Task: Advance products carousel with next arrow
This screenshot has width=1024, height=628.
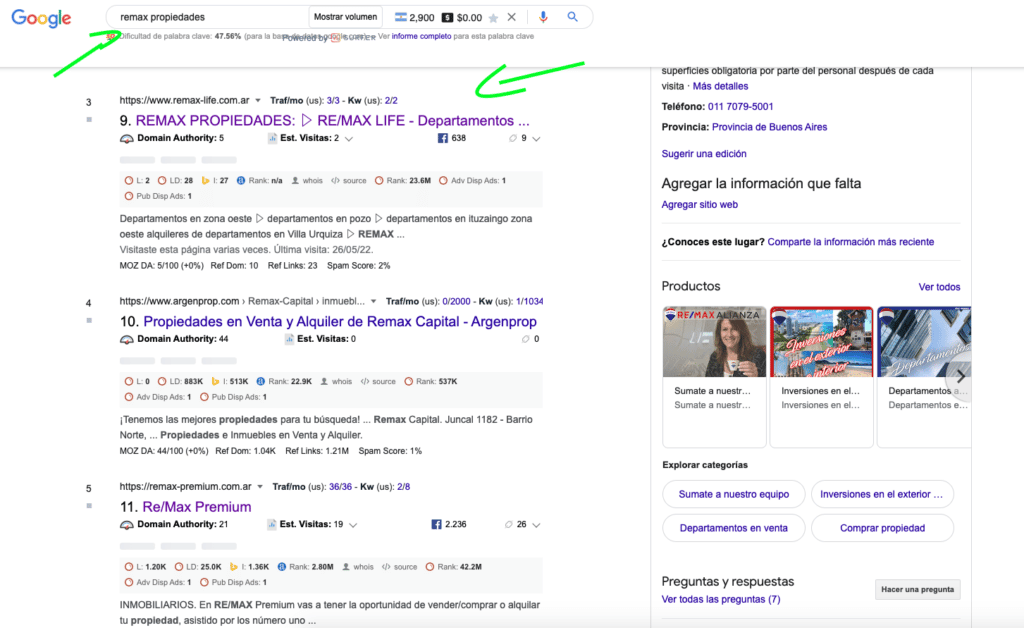Action: (960, 377)
